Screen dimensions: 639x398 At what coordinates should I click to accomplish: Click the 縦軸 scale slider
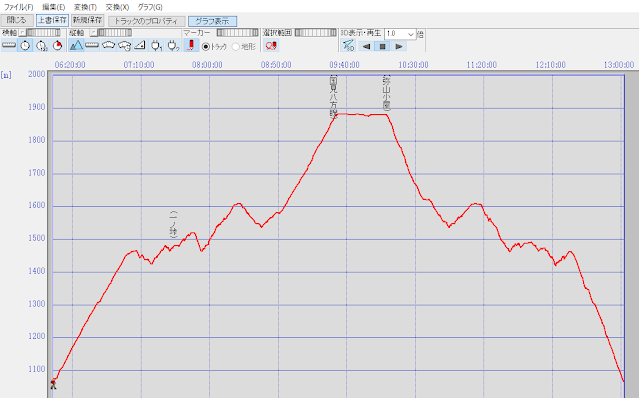tap(115, 33)
